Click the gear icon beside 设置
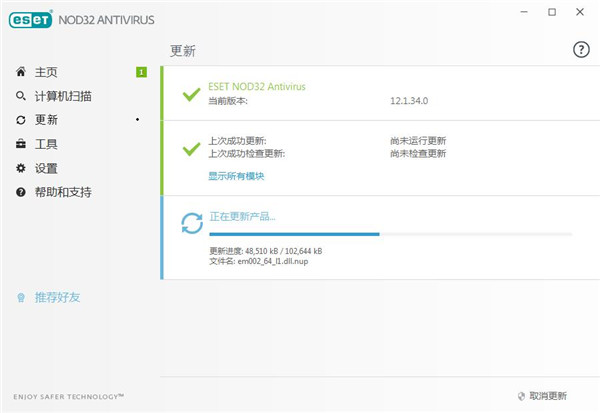Viewport: 600px width, 413px height. tap(21, 168)
